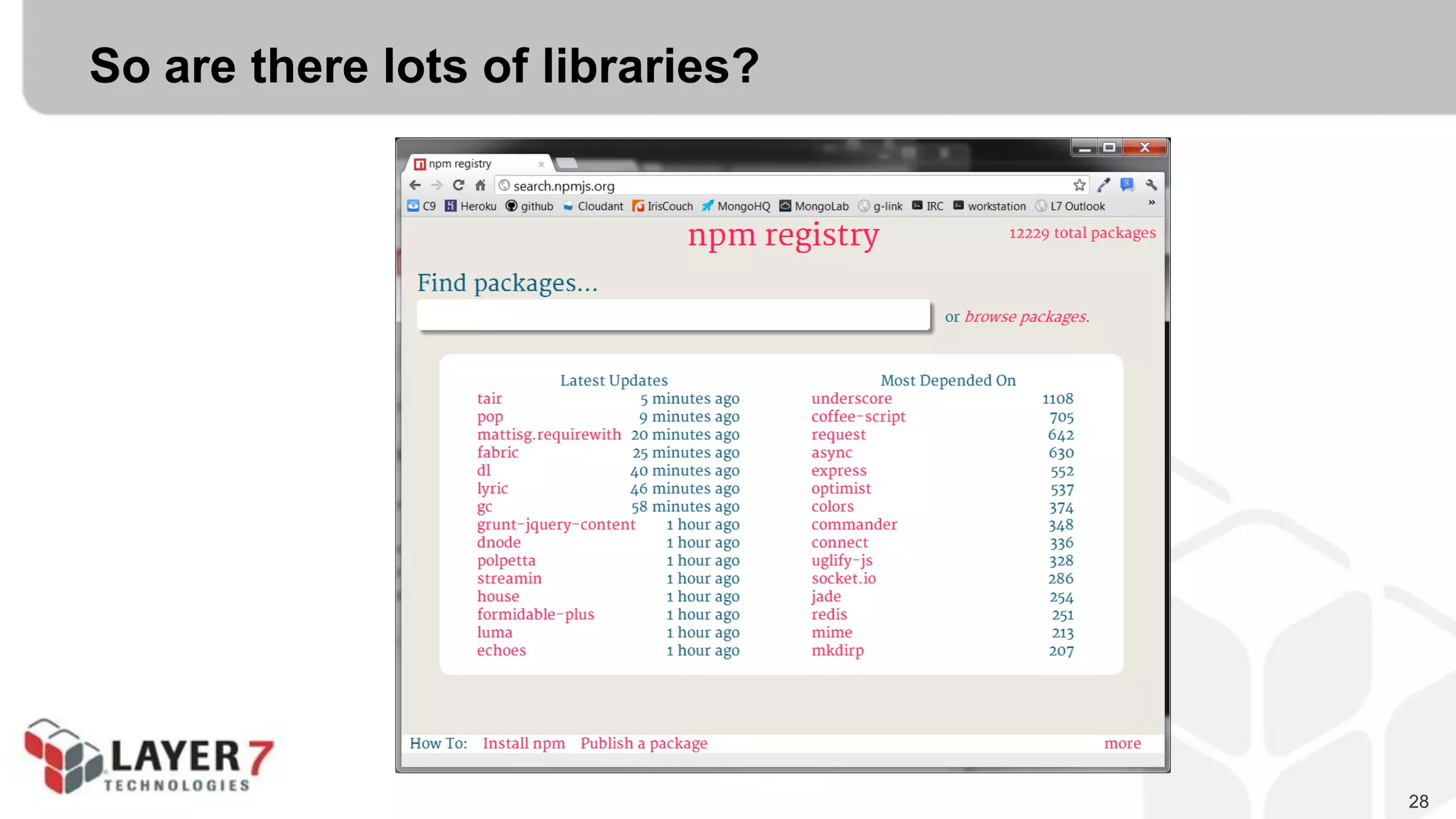Open the grunt-jquery-content package
Viewport: 1456px width, 819px height.
[x=556, y=525]
